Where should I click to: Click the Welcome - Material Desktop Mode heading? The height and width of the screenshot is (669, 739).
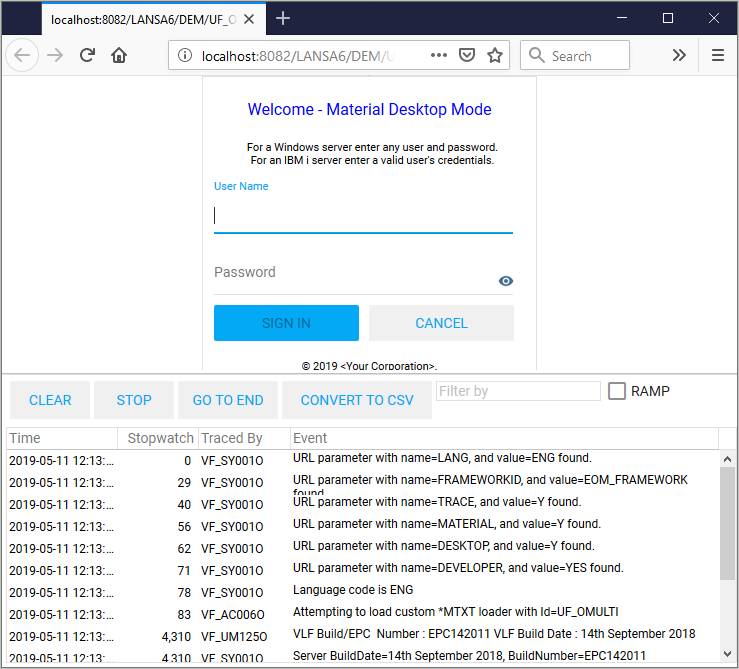[370, 109]
